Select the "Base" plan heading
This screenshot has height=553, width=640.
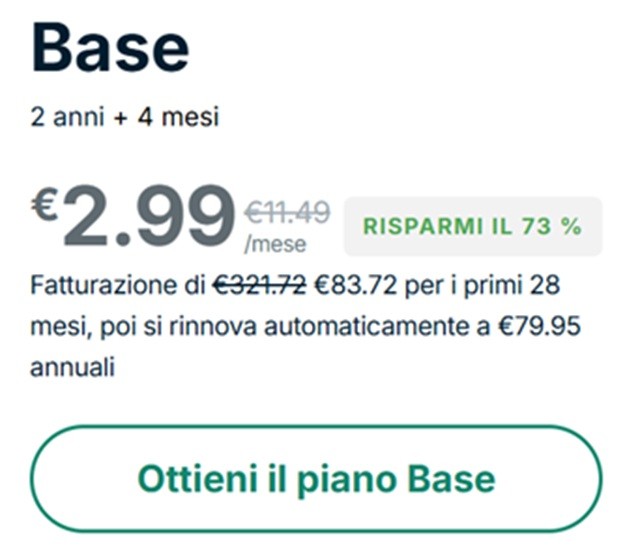click(110, 47)
